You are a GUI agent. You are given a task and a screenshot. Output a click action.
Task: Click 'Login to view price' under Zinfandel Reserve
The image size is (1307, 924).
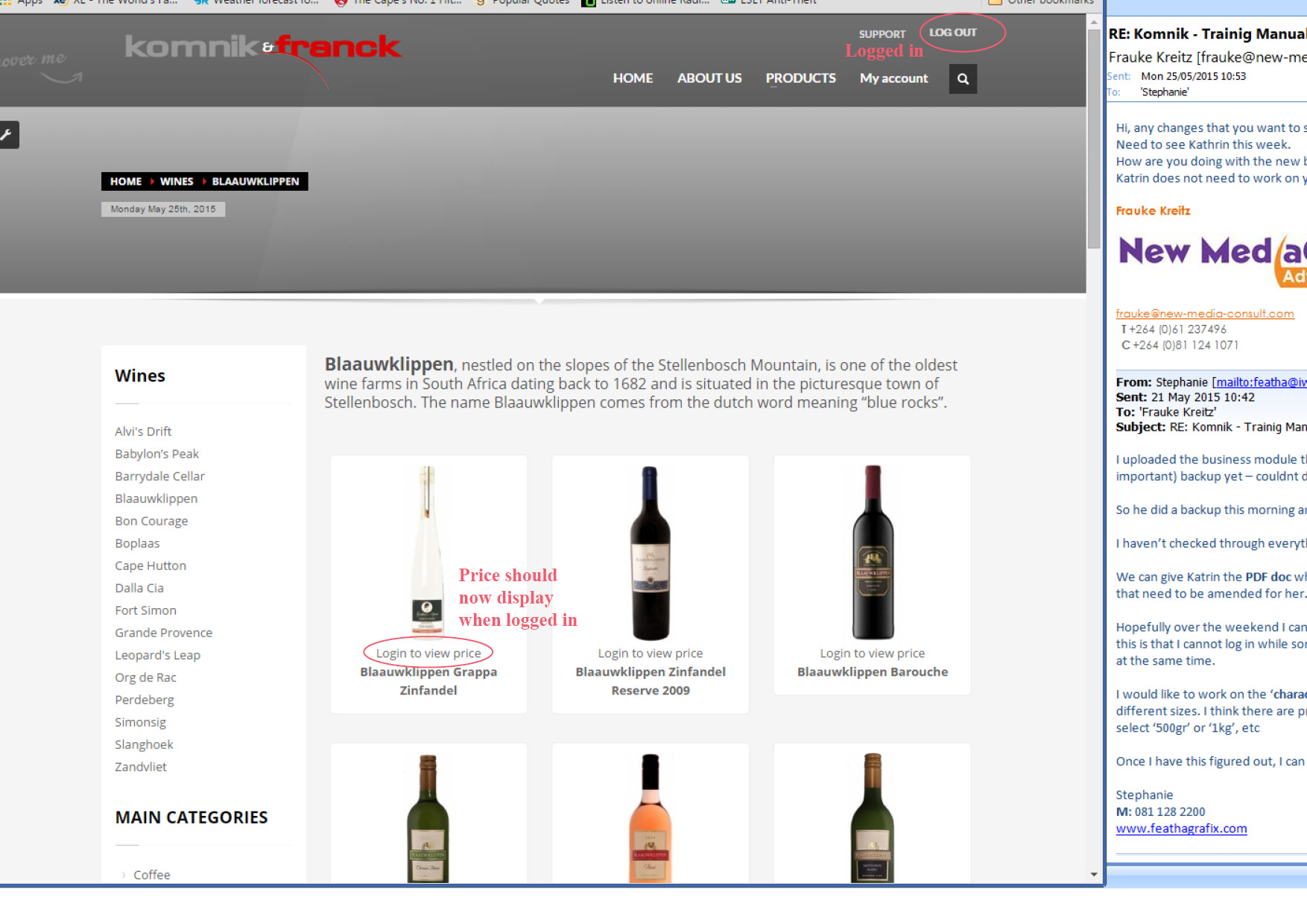point(651,654)
